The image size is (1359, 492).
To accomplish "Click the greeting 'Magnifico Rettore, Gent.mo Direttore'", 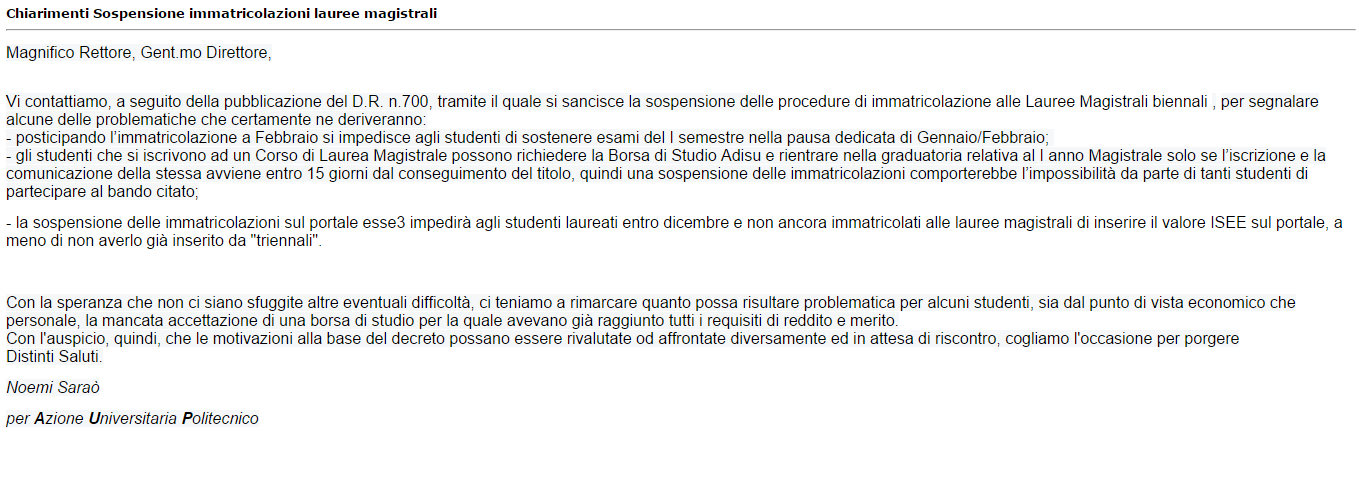I will click(137, 53).
